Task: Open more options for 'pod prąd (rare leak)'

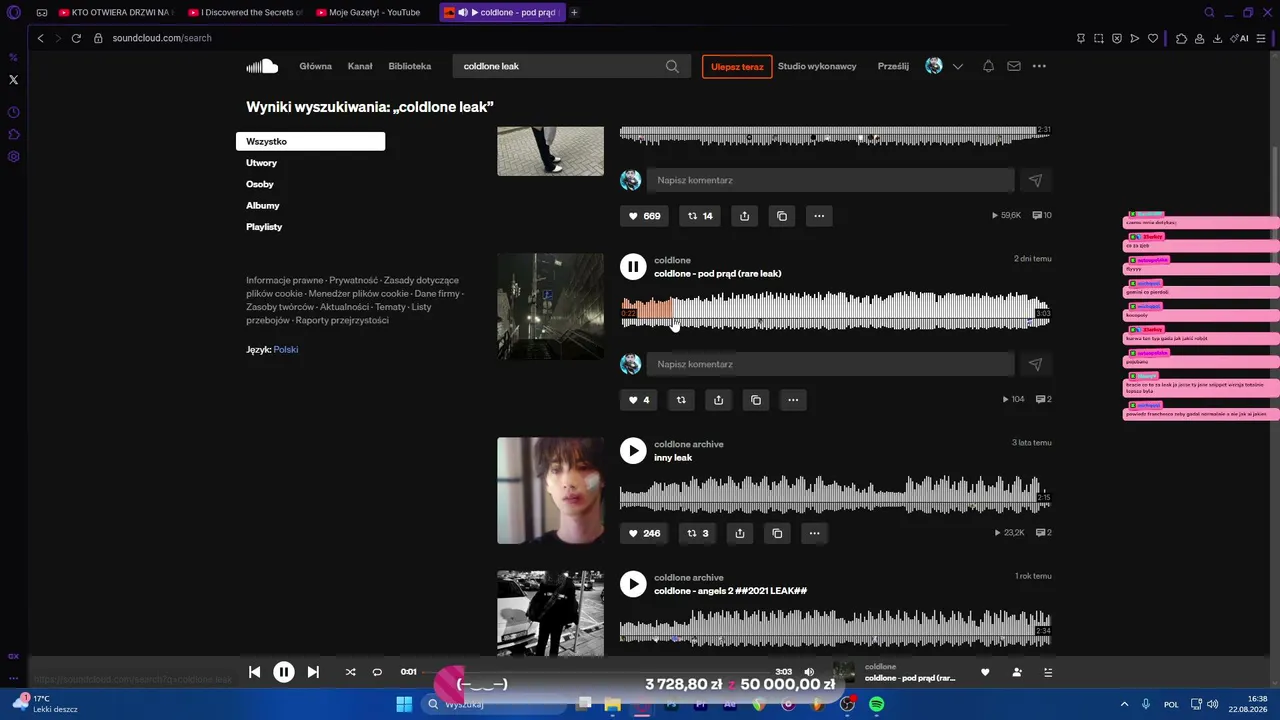Action: (x=793, y=400)
